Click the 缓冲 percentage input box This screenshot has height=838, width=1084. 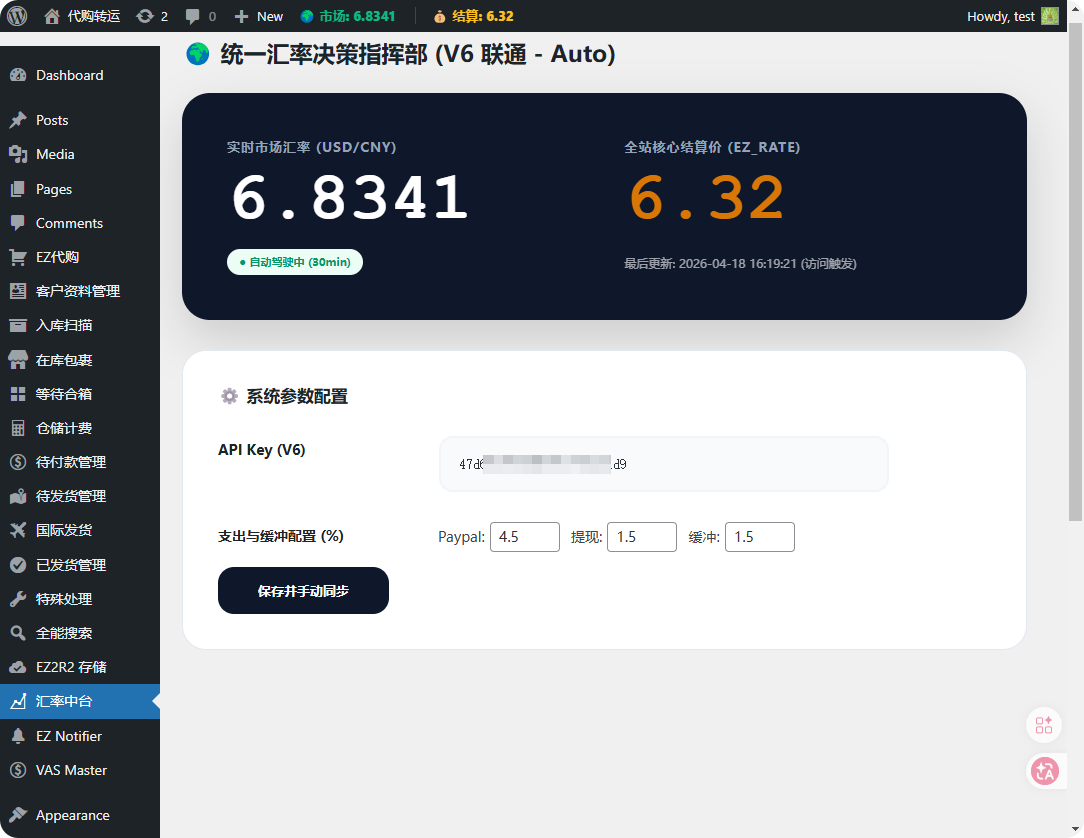click(x=759, y=537)
